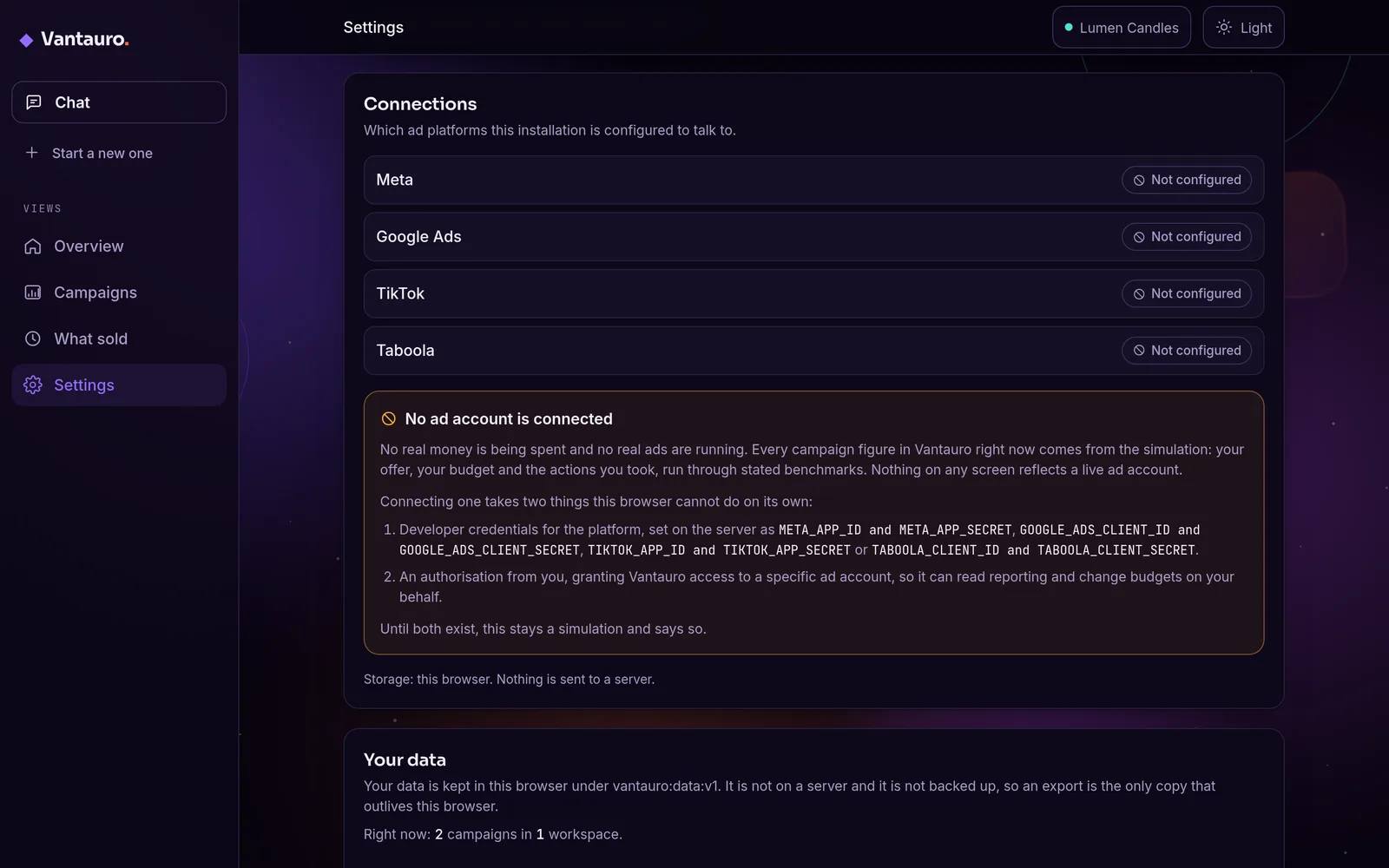Click the plus icon for new chat

[x=32, y=153]
